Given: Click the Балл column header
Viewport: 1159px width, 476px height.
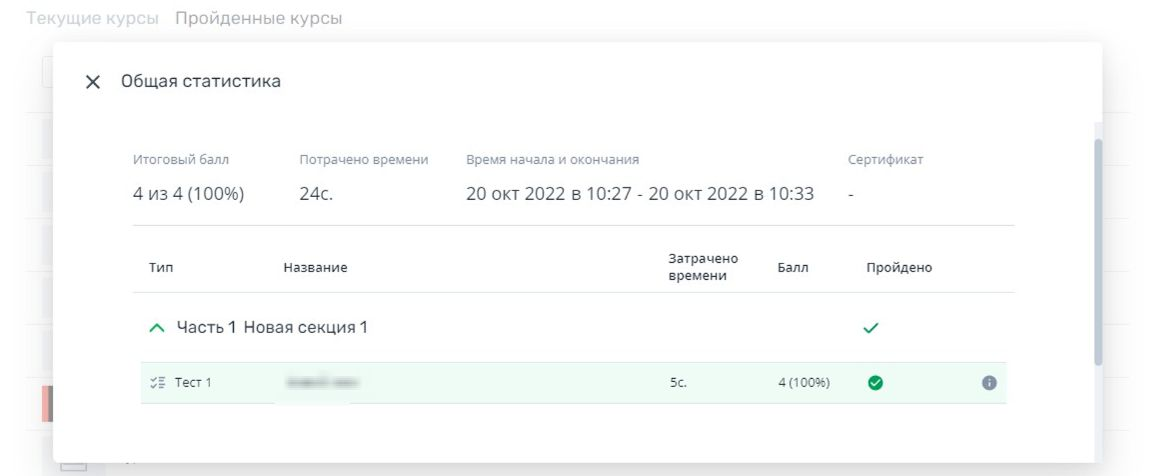Looking at the screenshot, I should [792, 268].
